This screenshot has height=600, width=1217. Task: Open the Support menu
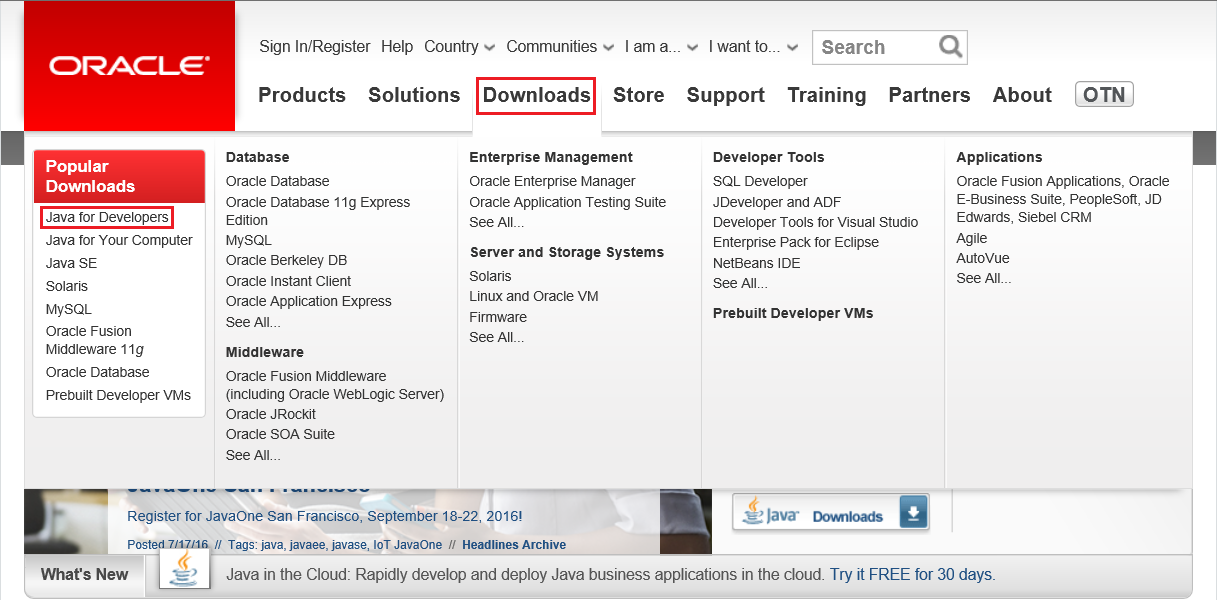(x=726, y=95)
